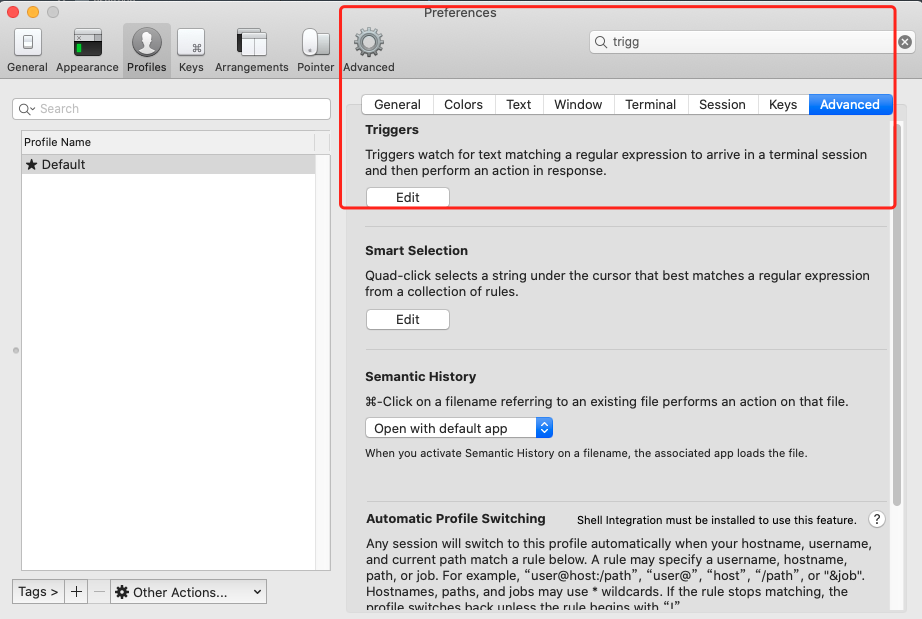Viewport: 922px width, 619px height.
Task: Switch to the Pointer preferences pane
Action: coord(315,50)
